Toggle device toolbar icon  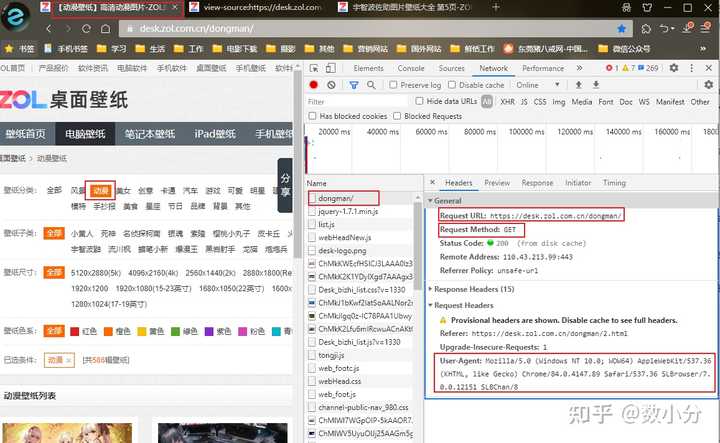click(x=331, y=68)
